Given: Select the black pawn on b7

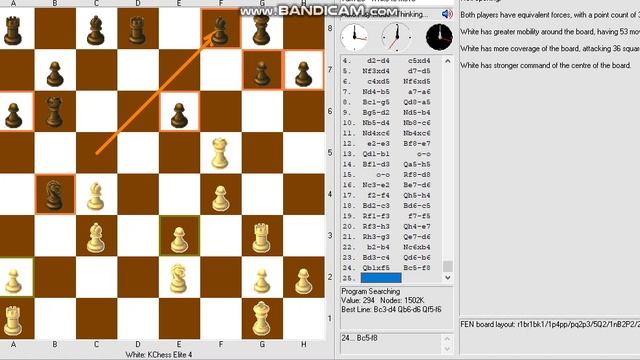Looking at the screenshot, I should tap(55, 74).
